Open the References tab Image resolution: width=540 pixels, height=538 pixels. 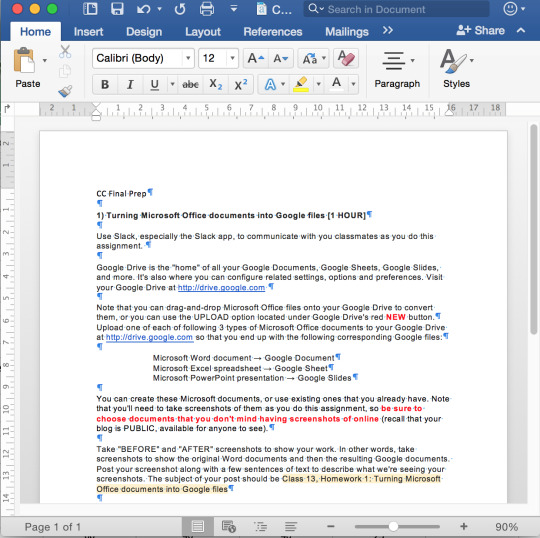click(x=273, y=32)
